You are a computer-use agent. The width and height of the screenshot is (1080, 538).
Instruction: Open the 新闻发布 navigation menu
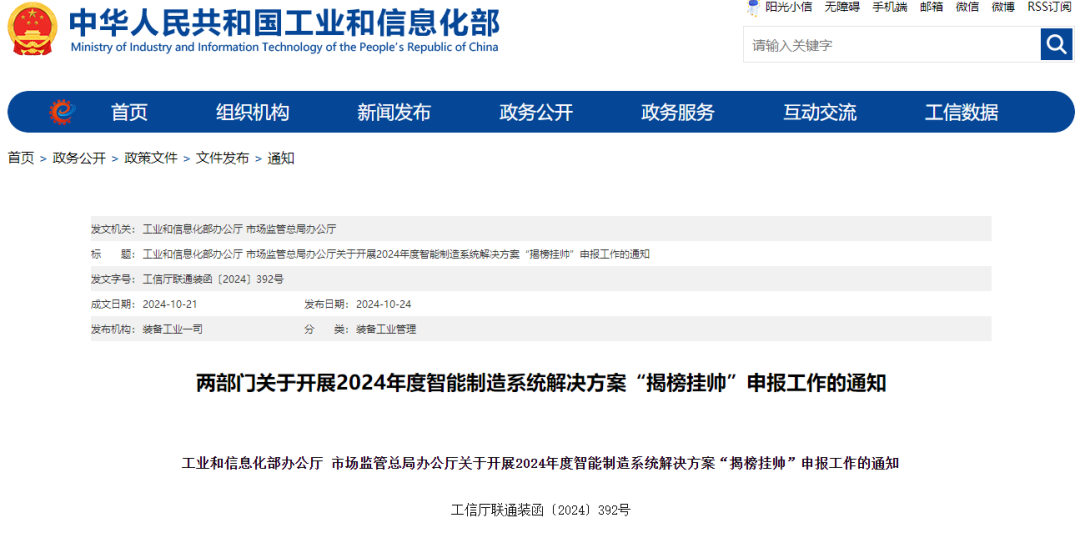(394, 113)
